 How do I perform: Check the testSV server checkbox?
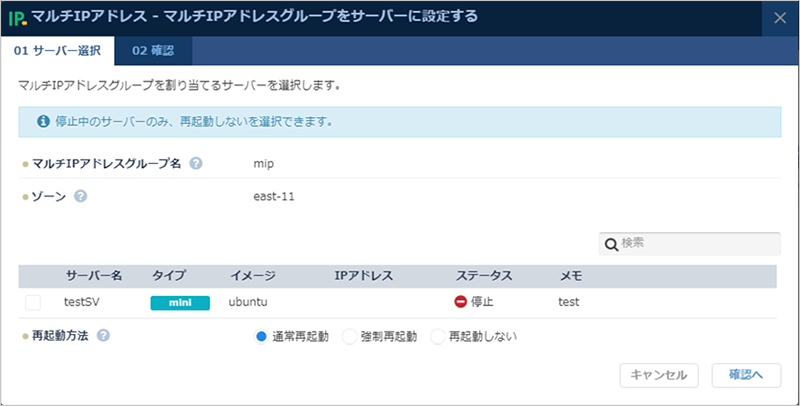(34, 301)
